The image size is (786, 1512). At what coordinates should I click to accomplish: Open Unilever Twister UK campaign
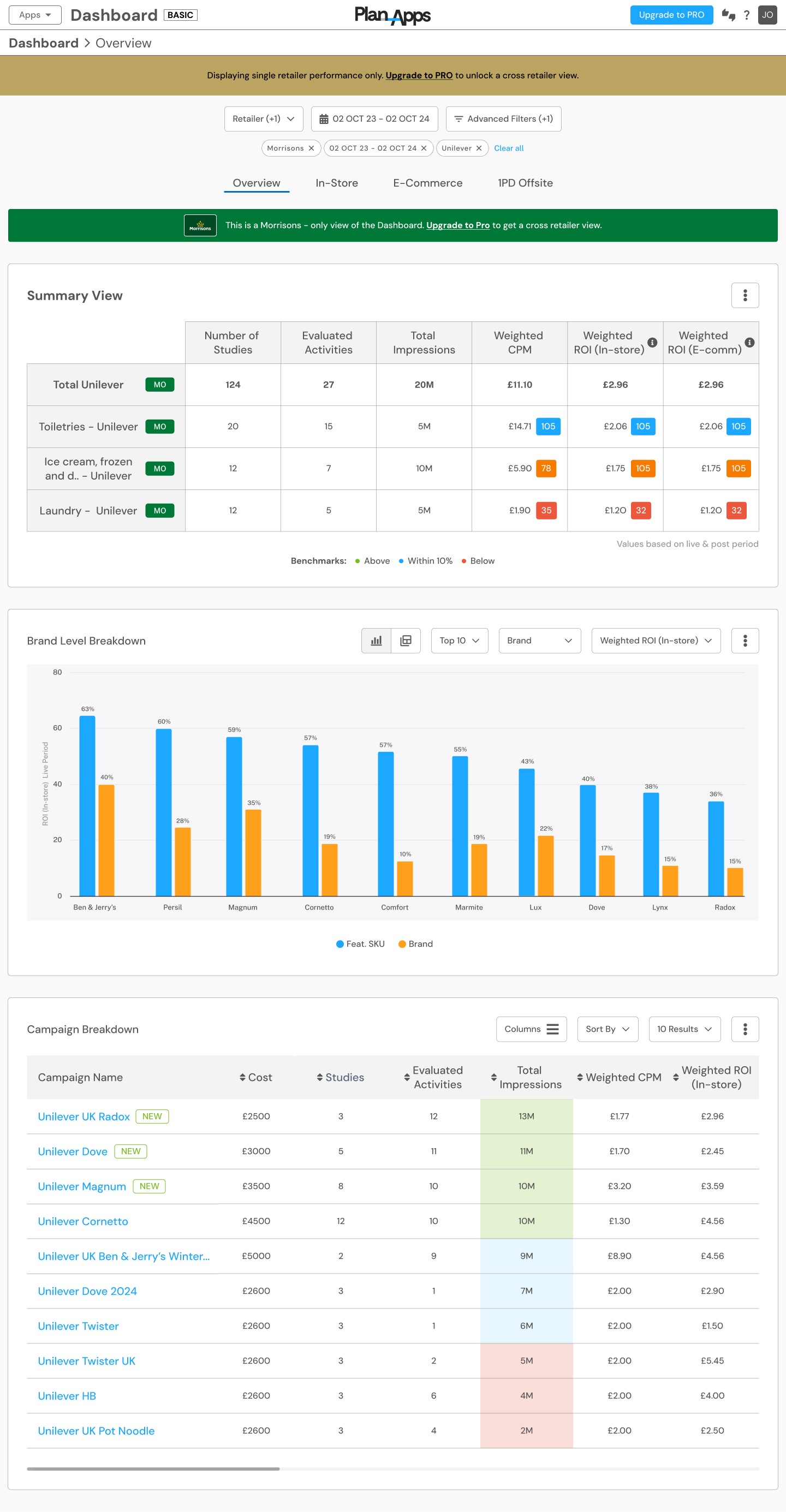point(86,1361)
